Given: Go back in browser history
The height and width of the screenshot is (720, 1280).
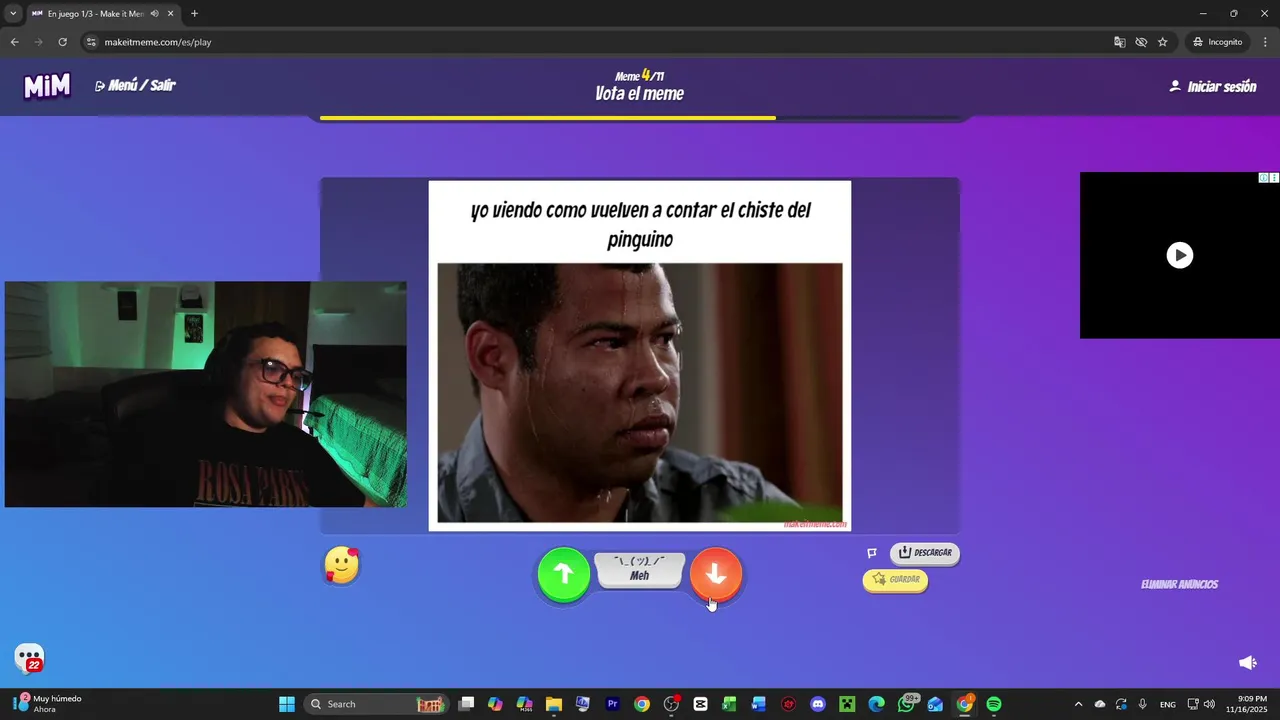Looking at the screenshot, I should coord(14,42).
